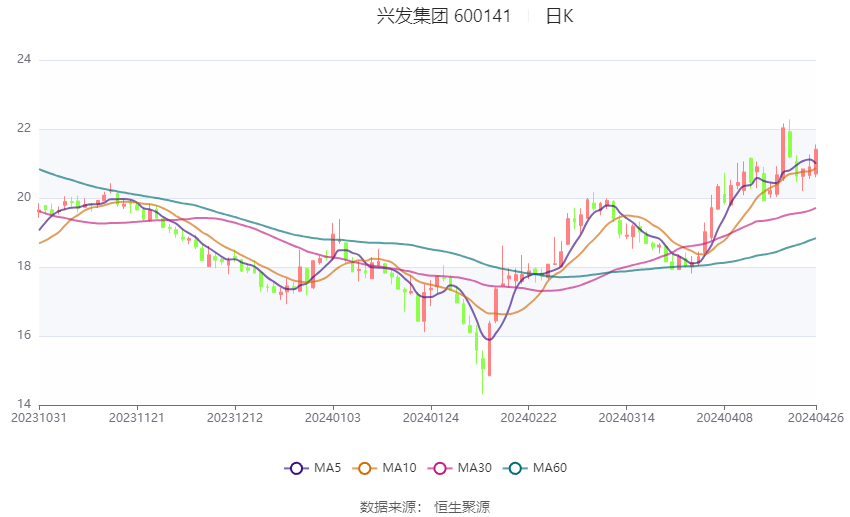850x517 pixels.
Task: Click the 20240408 date axis label
Action: click(724, 418)
